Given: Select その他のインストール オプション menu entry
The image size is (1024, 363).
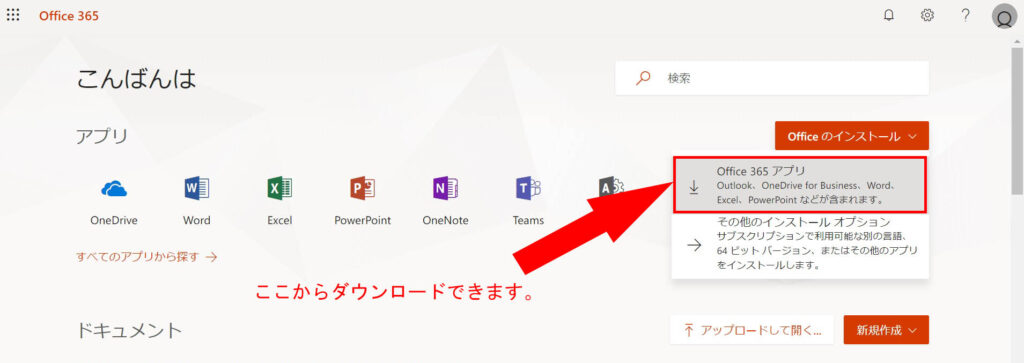Looking at the screenshot, I should (800, 244).
